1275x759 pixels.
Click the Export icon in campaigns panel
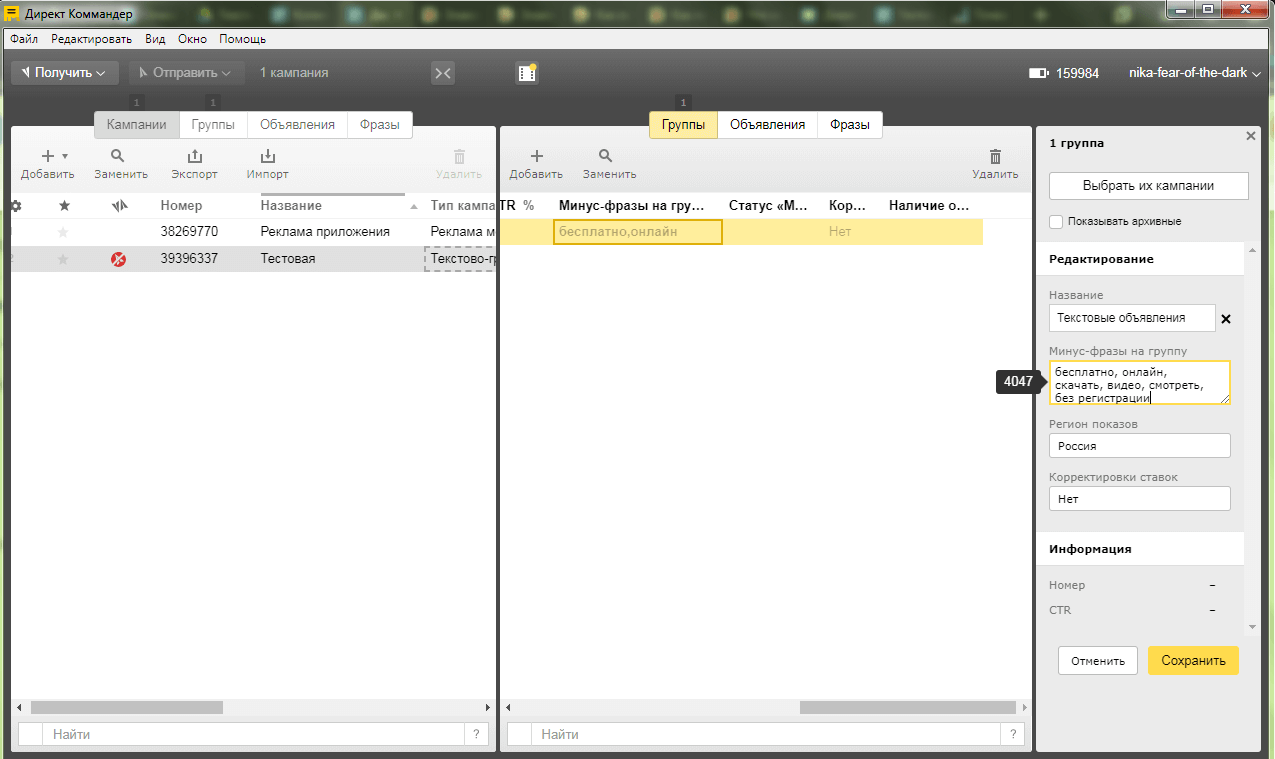[x=194, y=157]
